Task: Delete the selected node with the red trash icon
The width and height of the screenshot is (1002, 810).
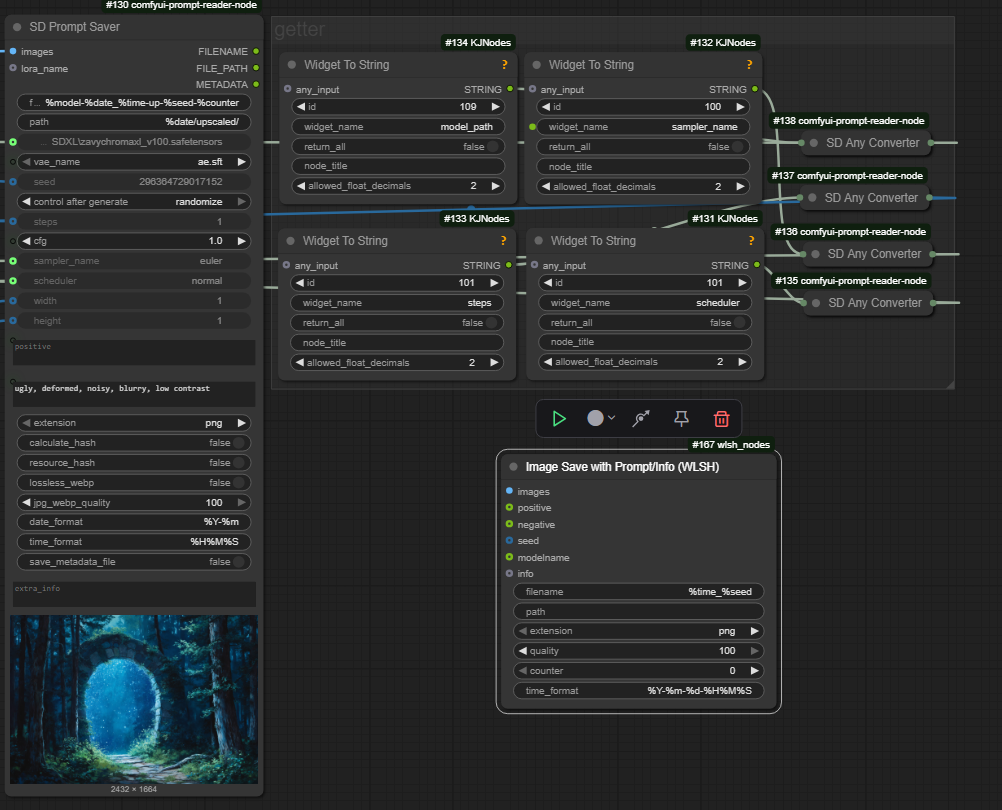Action: (721, 418)
